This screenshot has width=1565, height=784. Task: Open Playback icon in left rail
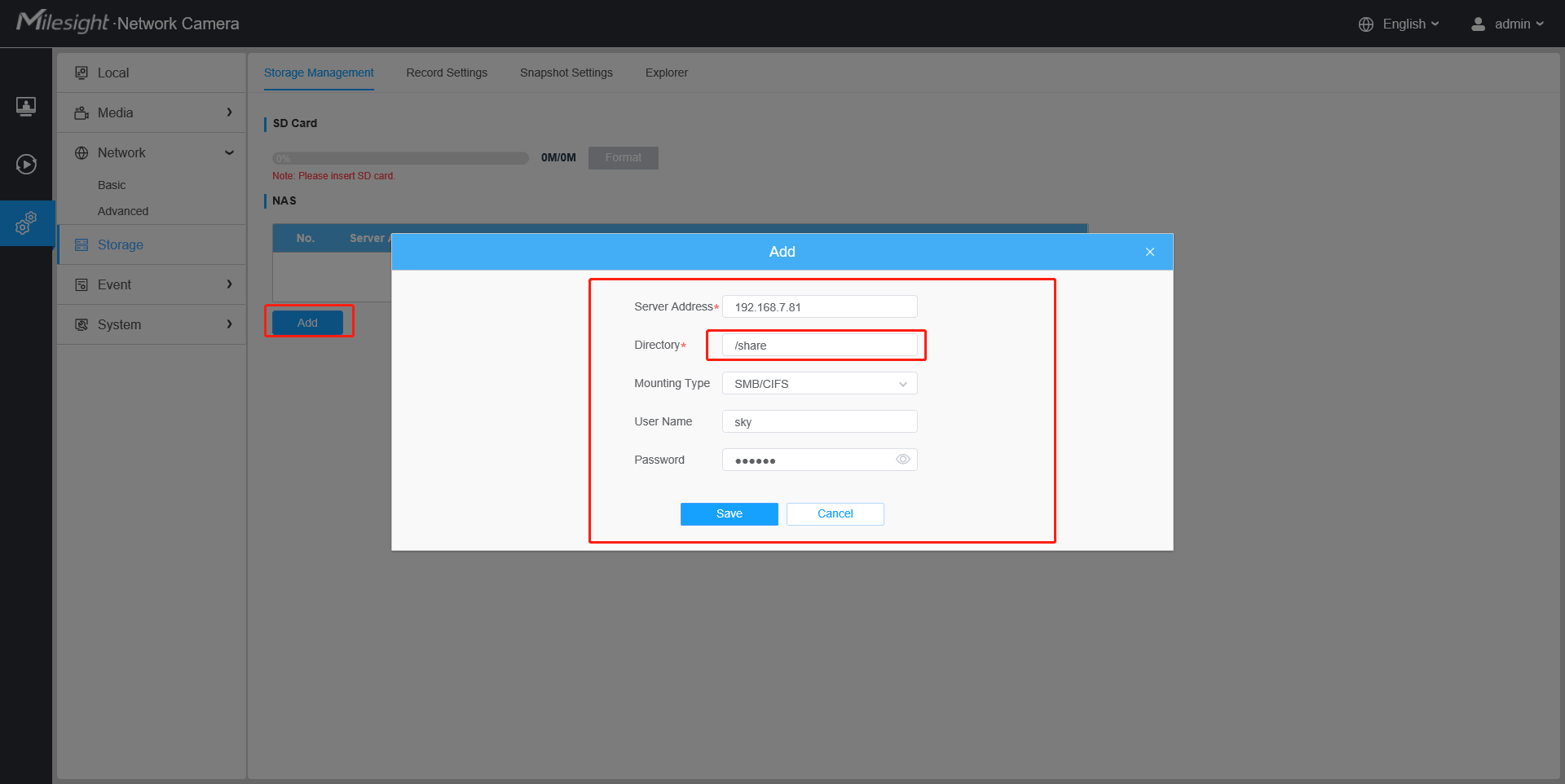(x=26, y=165)
